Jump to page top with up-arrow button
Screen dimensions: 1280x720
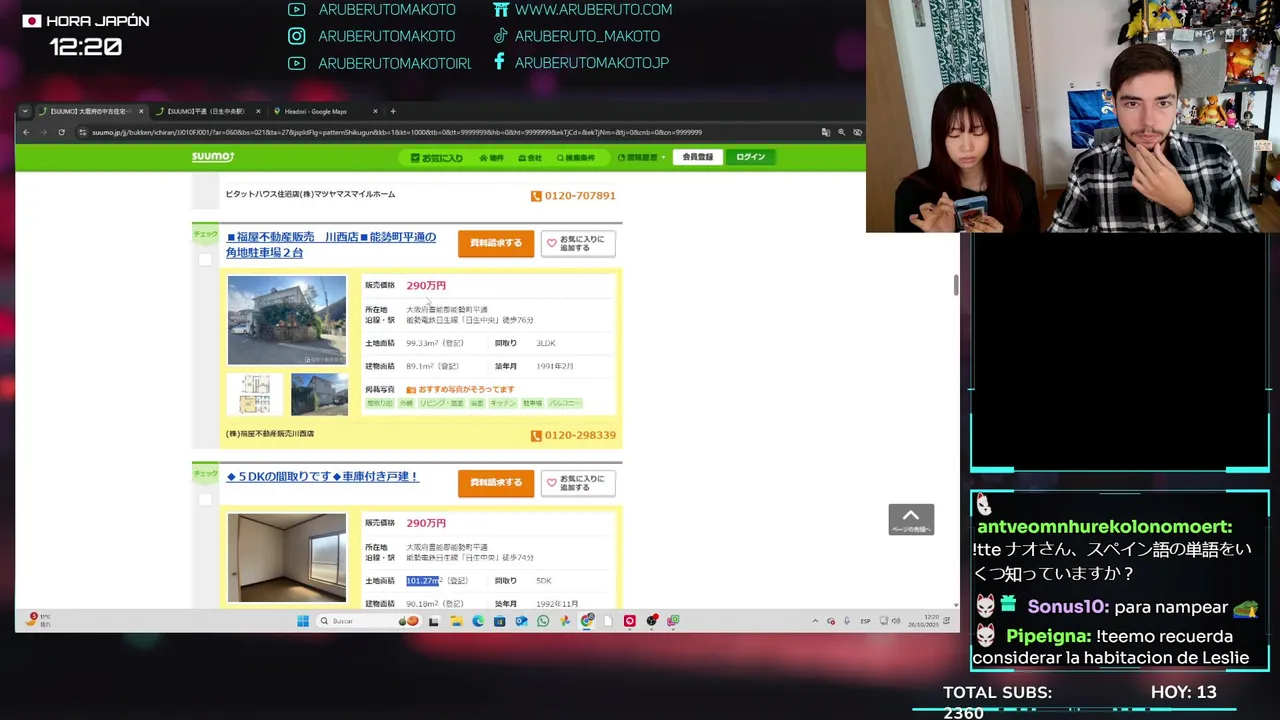(911, 519)
